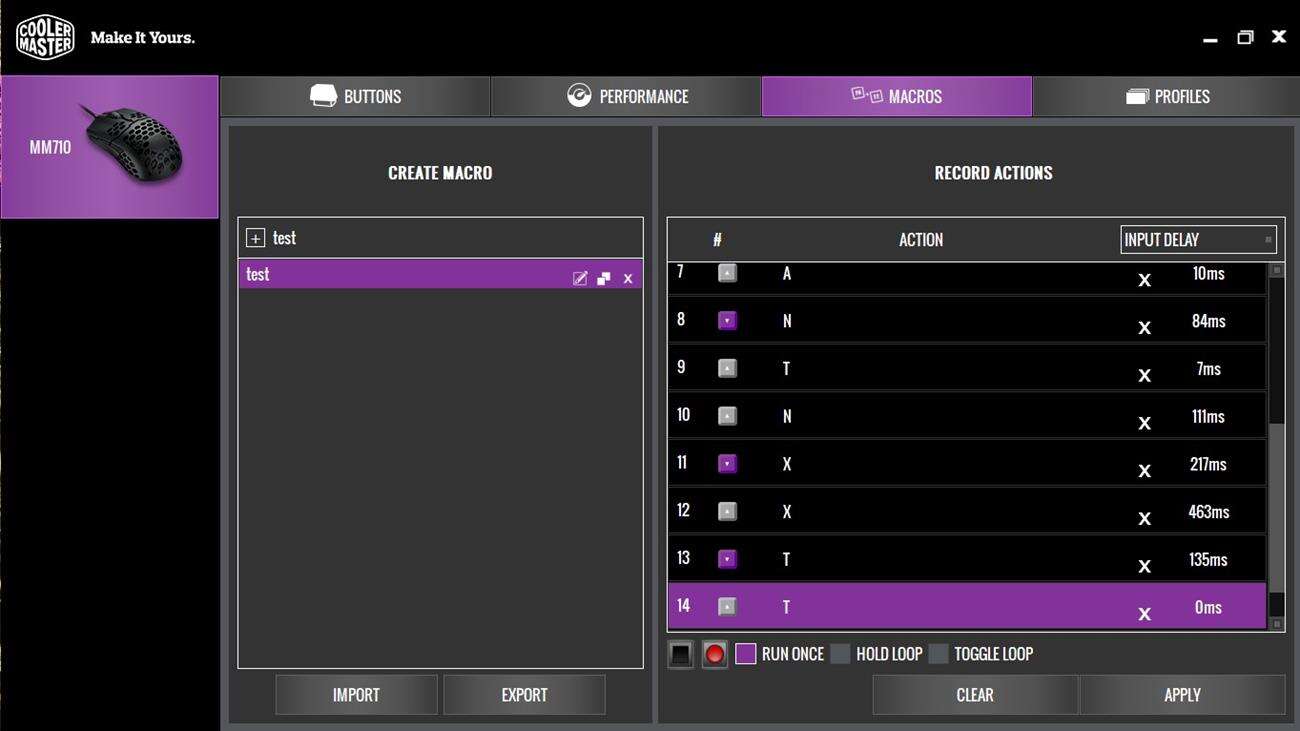
Task: Open the Performance tab
Action: pyautogui.click(x=626, y=97)
